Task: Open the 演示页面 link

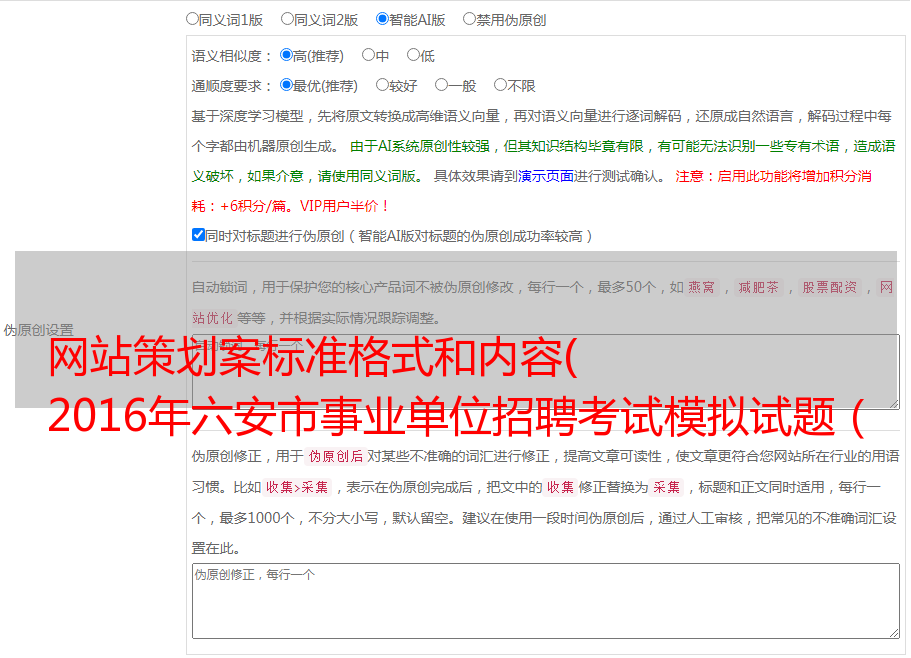Action: coord(545,176)
